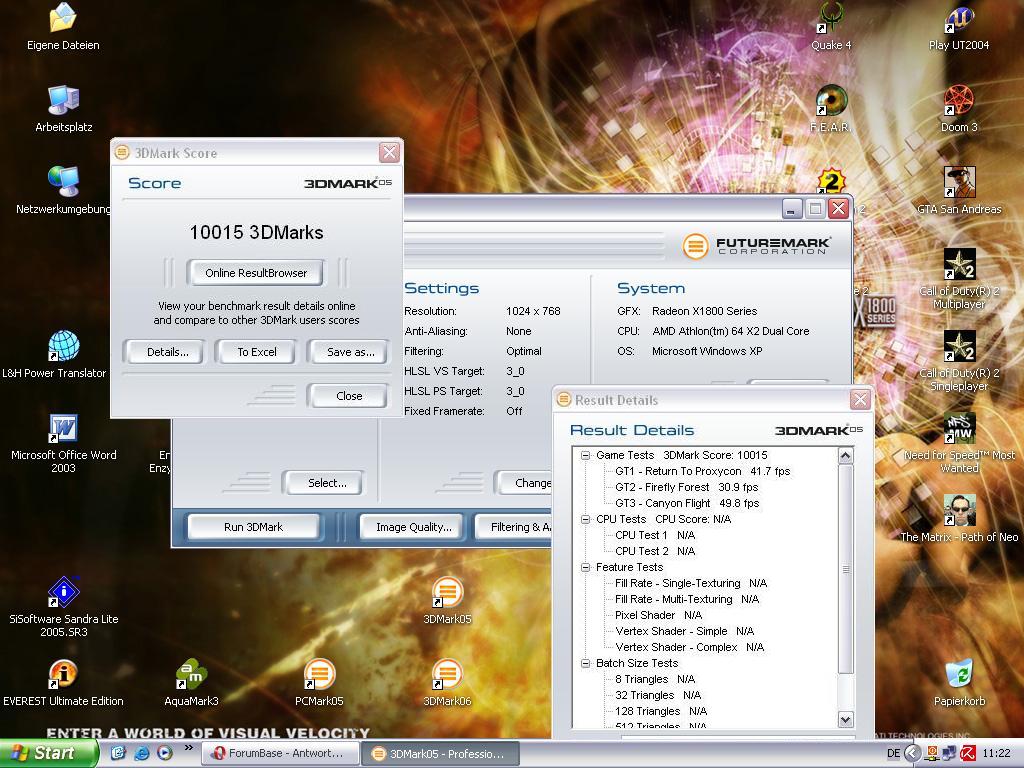
Task: Click Online ResultBrowser button
Action: [x=255, y=273]
